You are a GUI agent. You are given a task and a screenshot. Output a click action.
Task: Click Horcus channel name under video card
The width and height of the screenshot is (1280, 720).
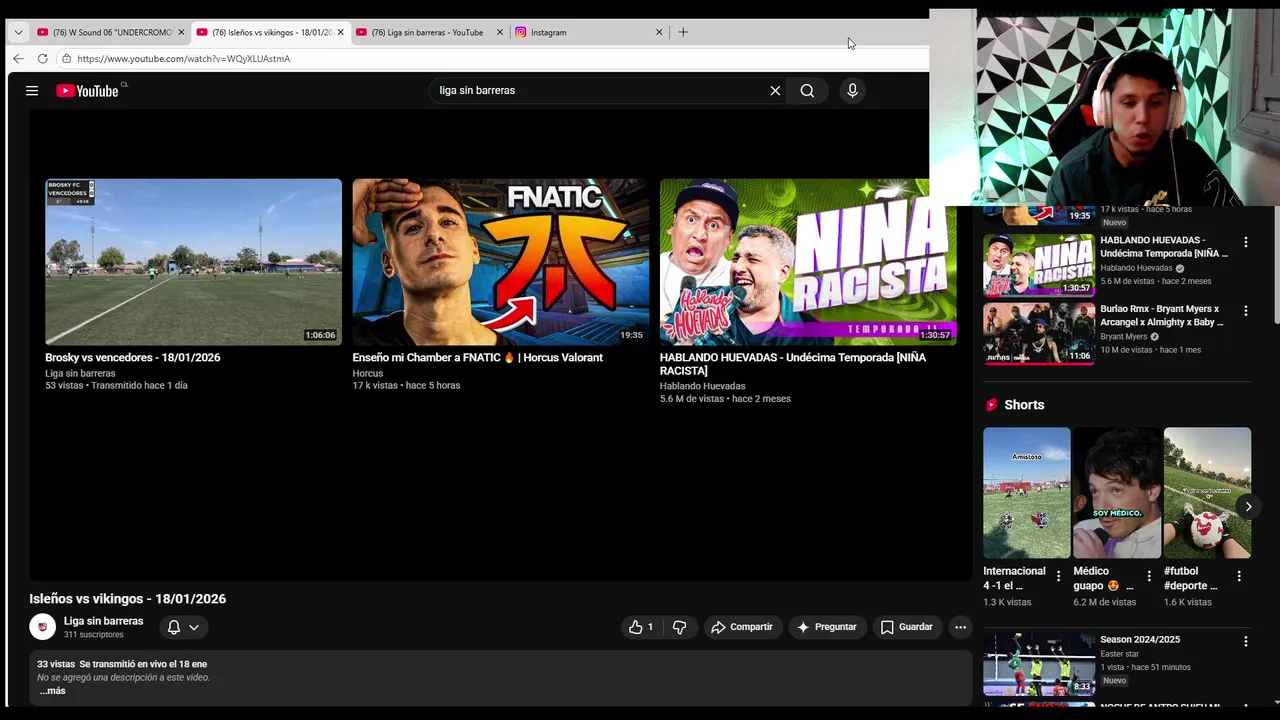pos(368,374)
